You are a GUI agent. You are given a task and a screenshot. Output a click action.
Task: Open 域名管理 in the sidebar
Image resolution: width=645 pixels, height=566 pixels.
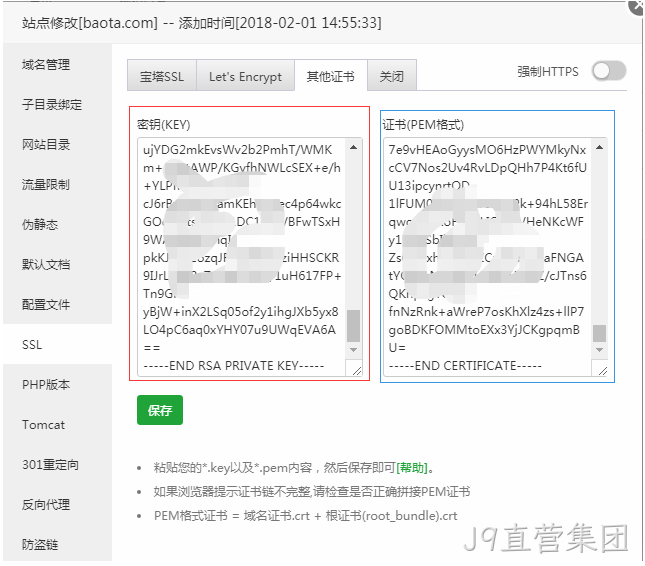pyautogui.click(x=46, y=65)
